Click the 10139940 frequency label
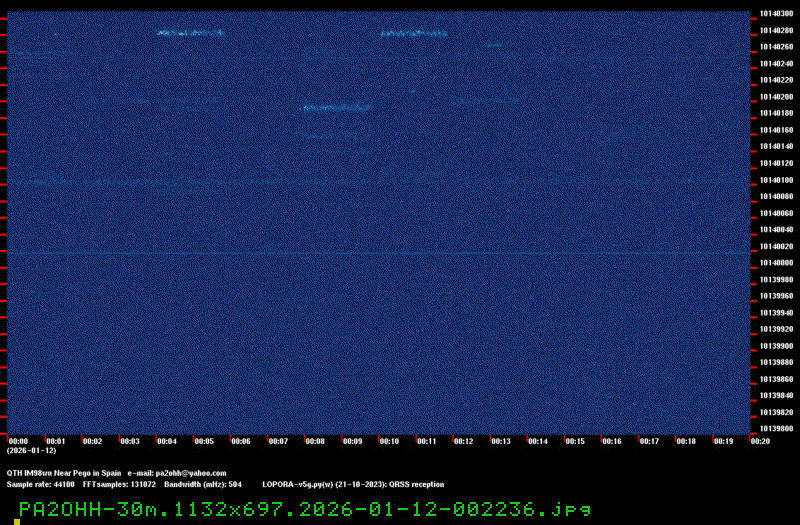Screen dimensions: 800x525 pyautogui.click(x=776, y=313)
